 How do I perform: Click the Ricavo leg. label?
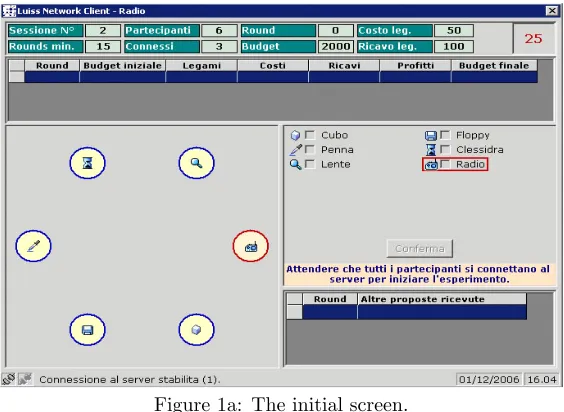coord(395,46)
